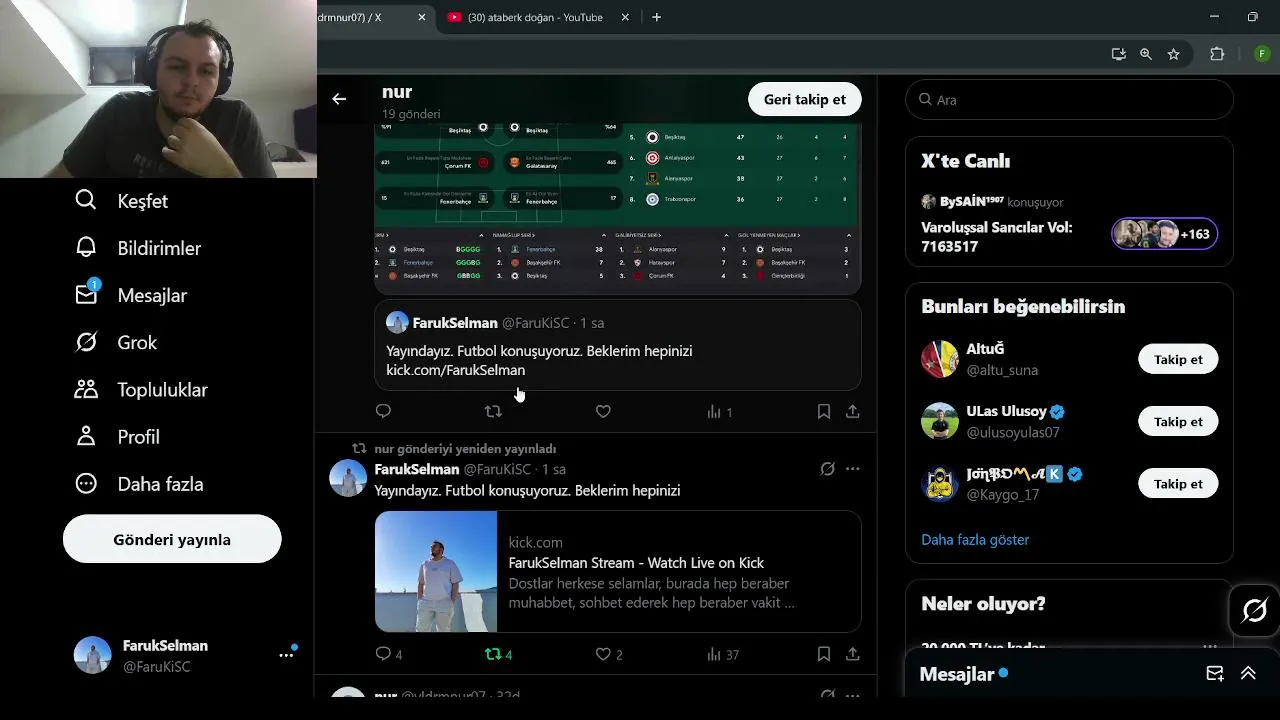Viewport: 1280px width, 720px height.
Task: Open kick.com FarukSelman Stream link card
Action: pos(618,572)
